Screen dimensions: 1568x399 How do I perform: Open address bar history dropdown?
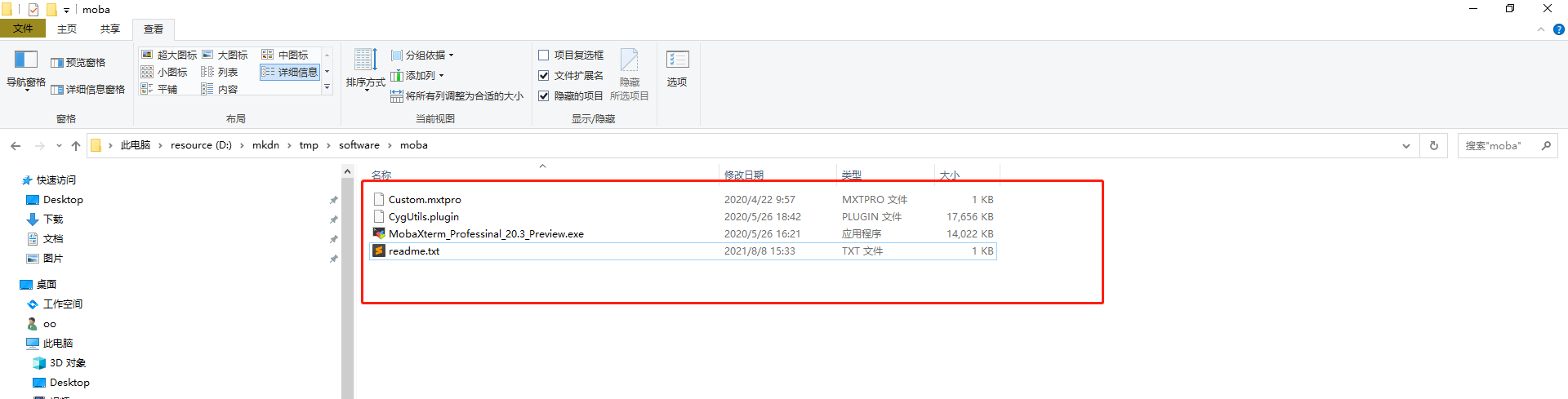point(1406,145)
